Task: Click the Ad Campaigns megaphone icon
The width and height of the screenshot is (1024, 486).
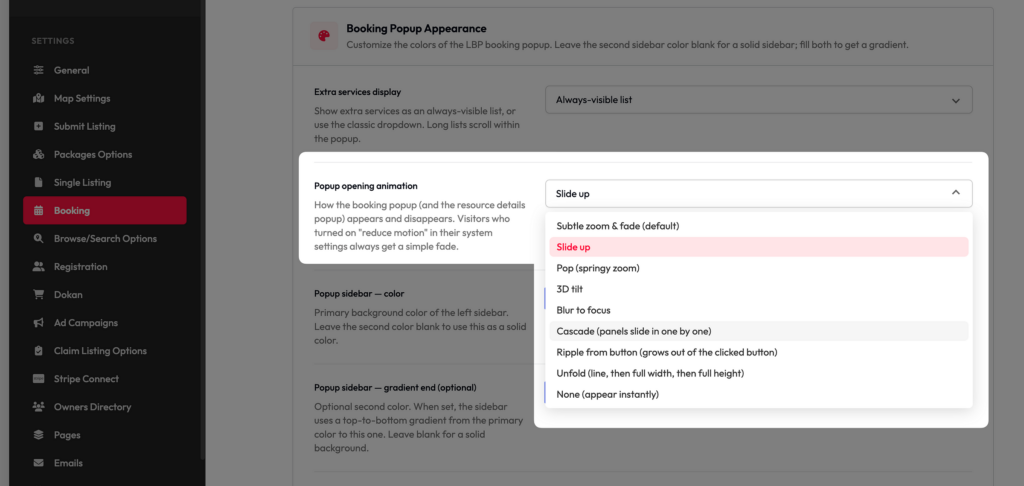Action: pyautogui.click(x=39, y=323)
